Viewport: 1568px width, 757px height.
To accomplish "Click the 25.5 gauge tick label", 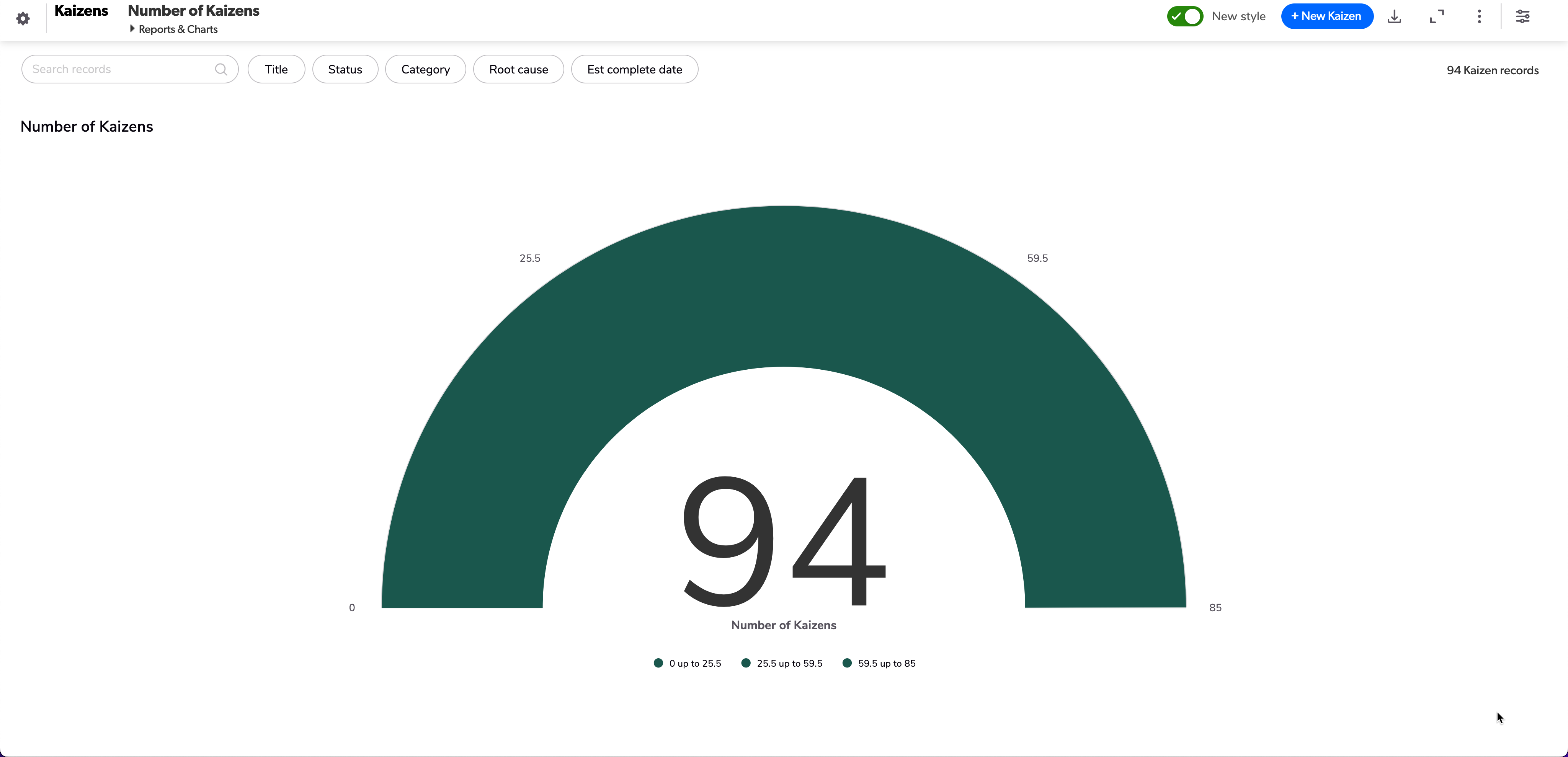I will (x=529, y=258).
